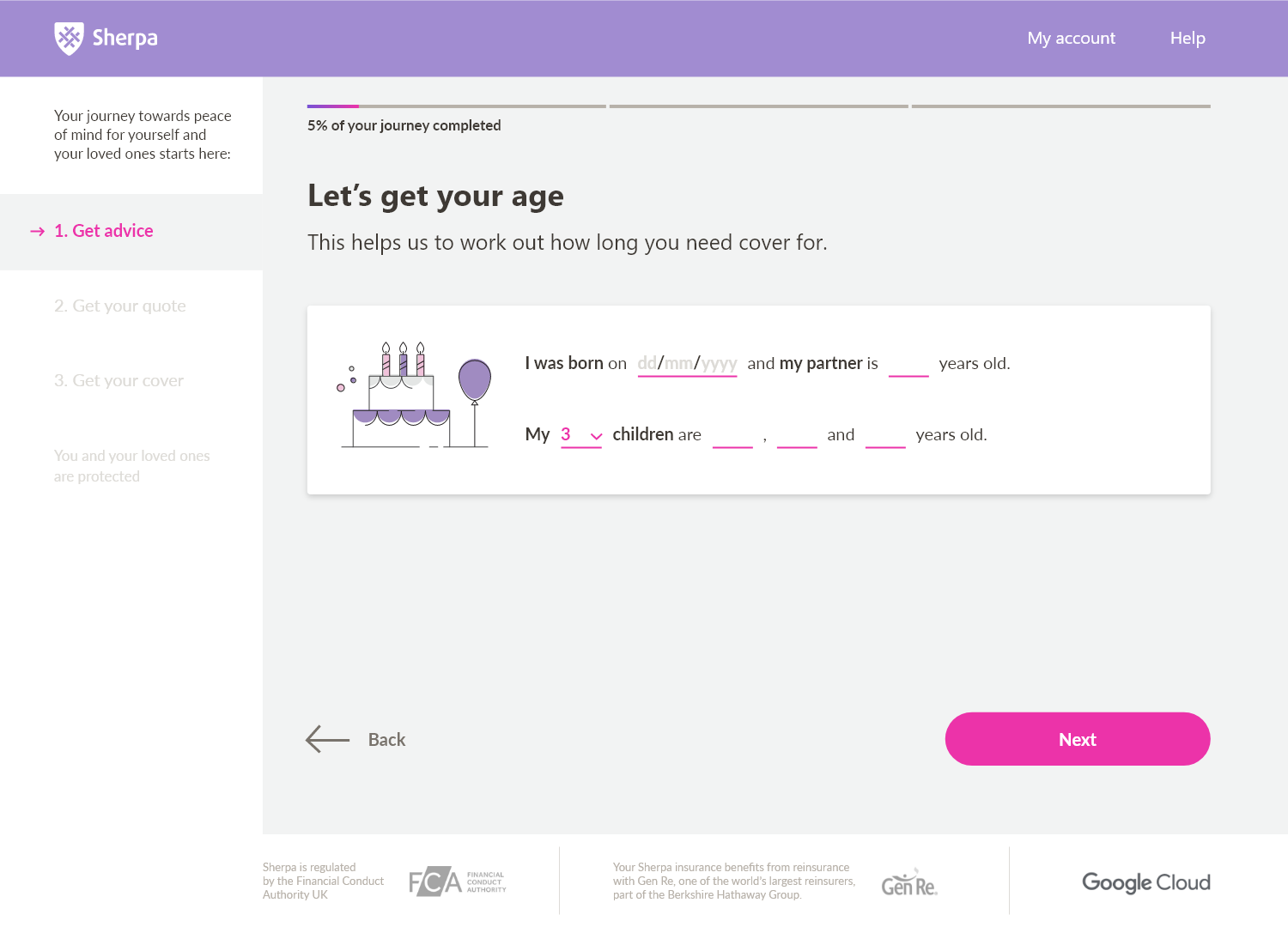Select step 2. Get your quote
Screen dimensions: 1288x927
[120, 306]
